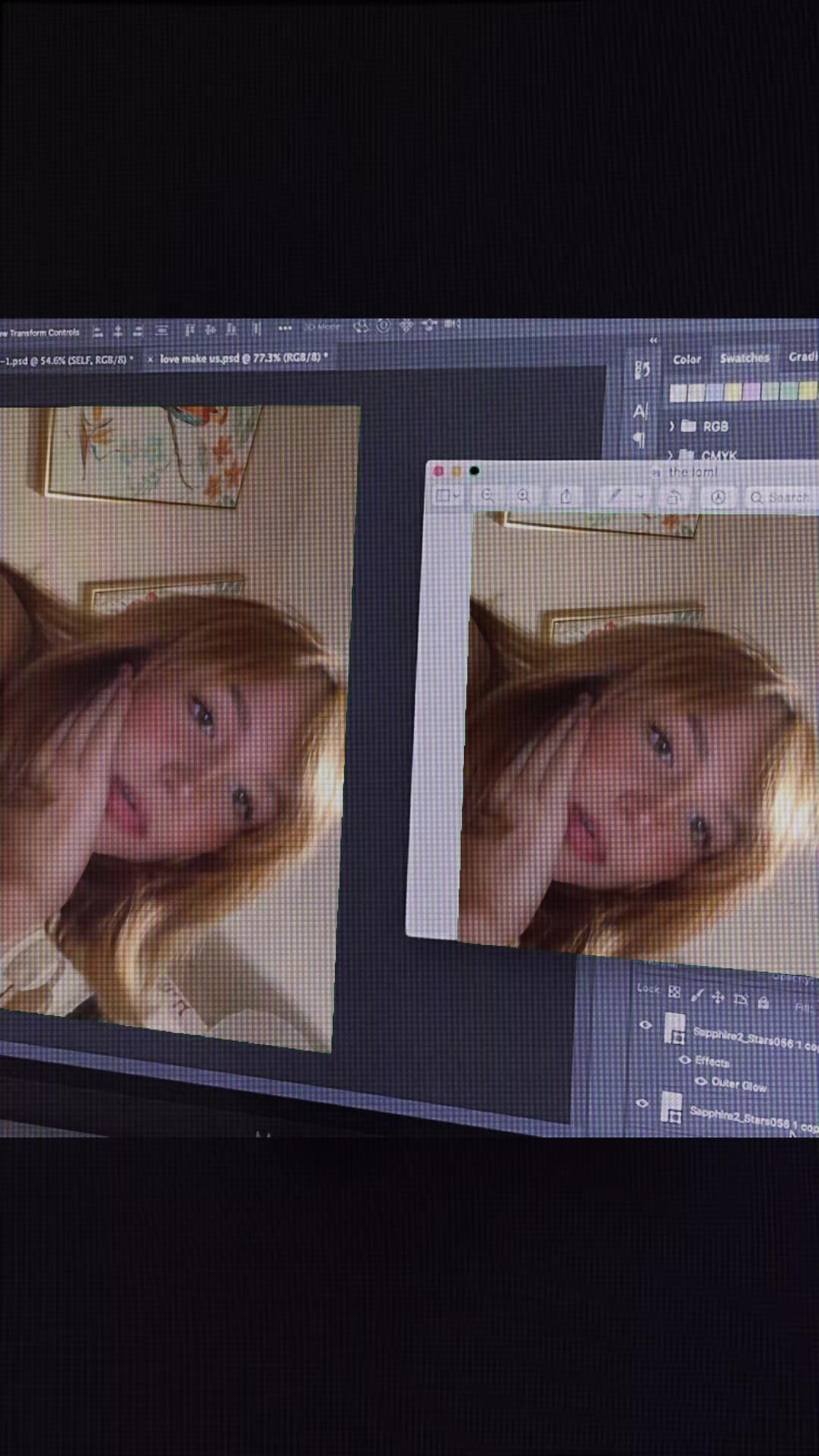Select the Outer Glow effect label
This screenshot has width=819, height=1456.
[x=739, y=1085]
